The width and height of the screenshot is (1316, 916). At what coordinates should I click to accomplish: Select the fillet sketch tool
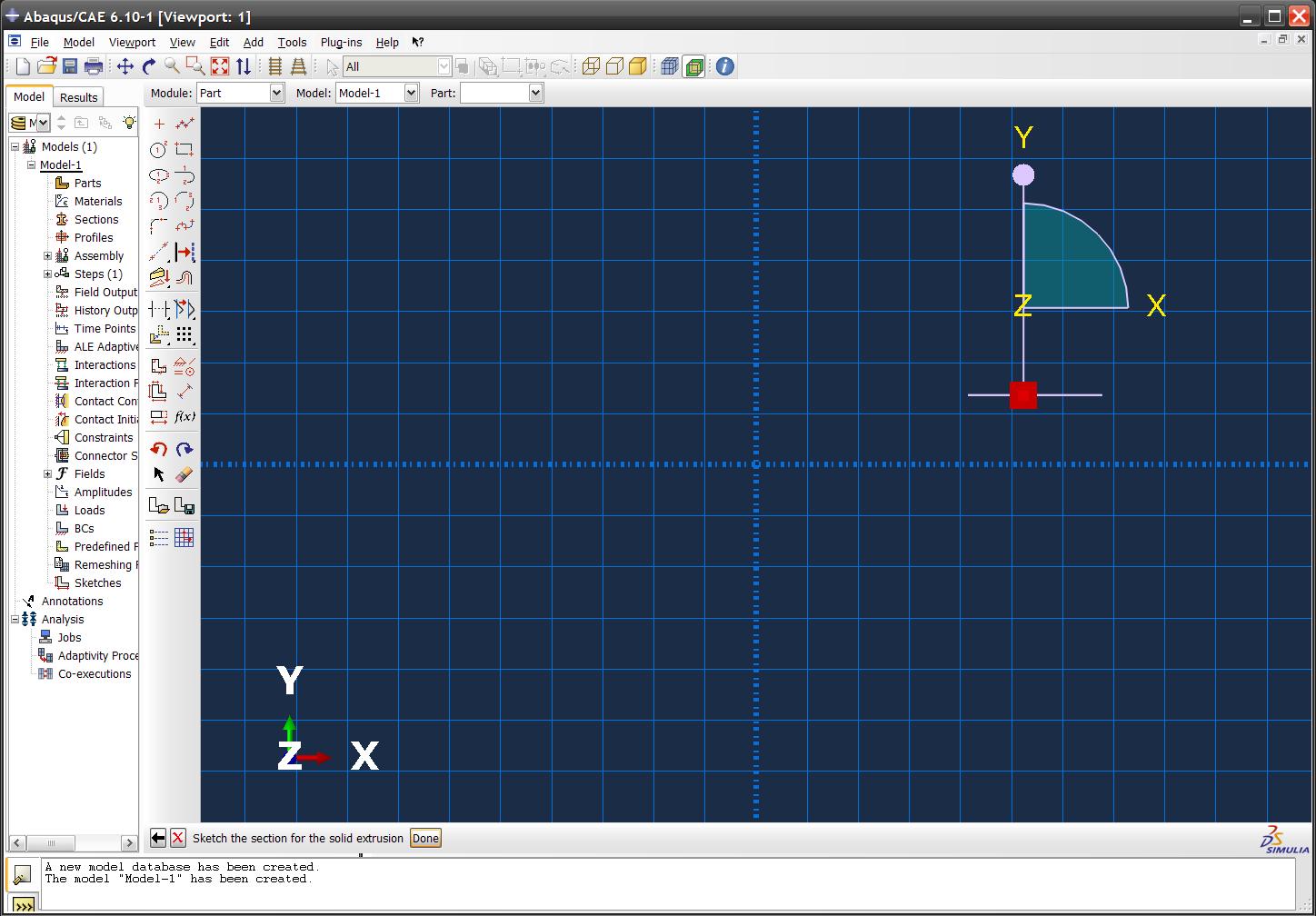pos(159,226)
